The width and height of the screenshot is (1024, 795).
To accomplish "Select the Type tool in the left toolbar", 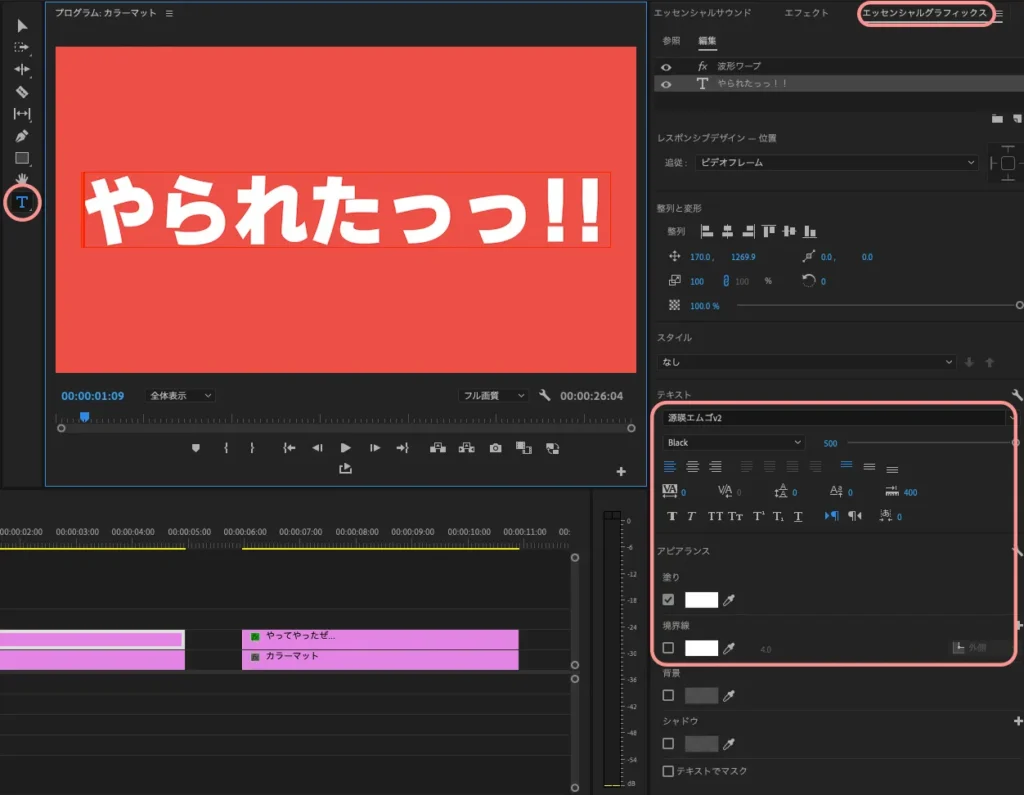I will [x=22, y=203].
